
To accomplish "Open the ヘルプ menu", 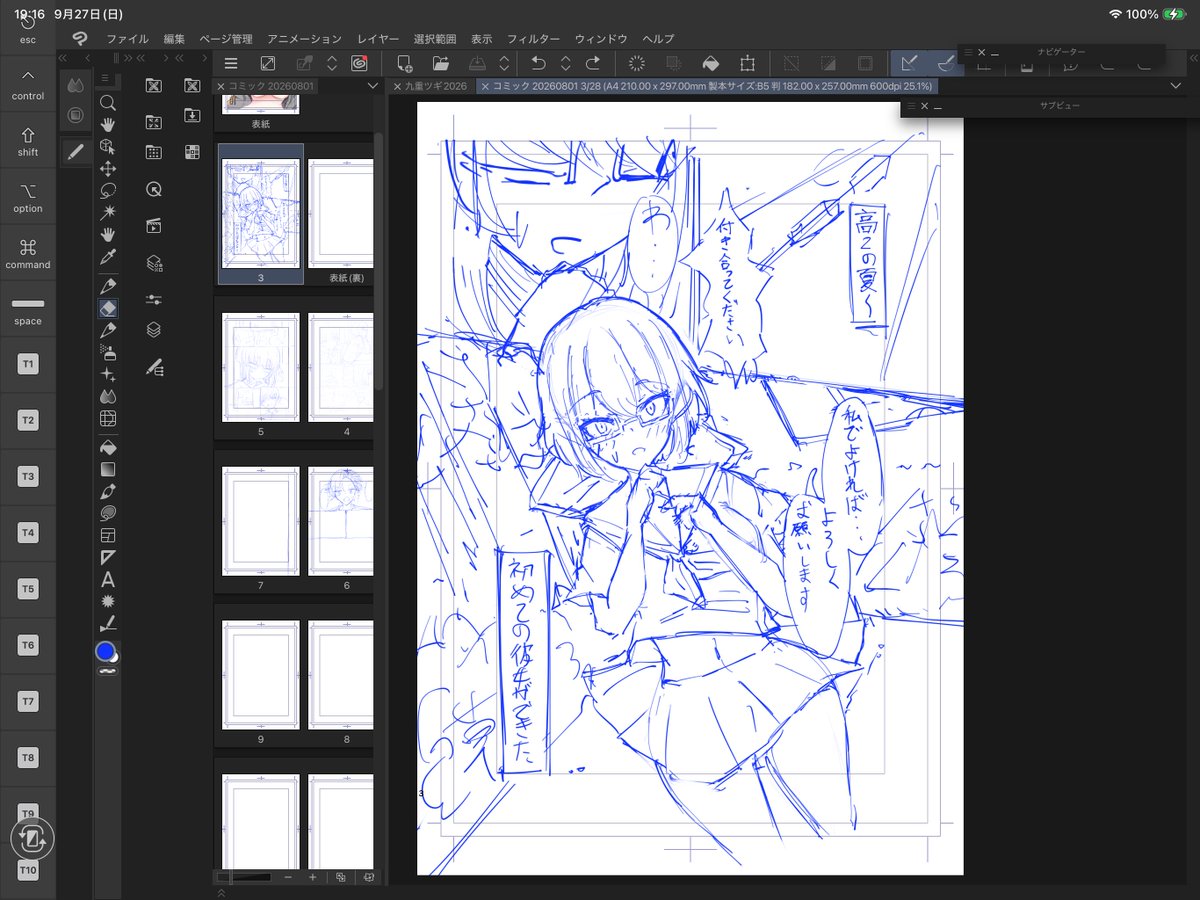I will click(658, 39).
